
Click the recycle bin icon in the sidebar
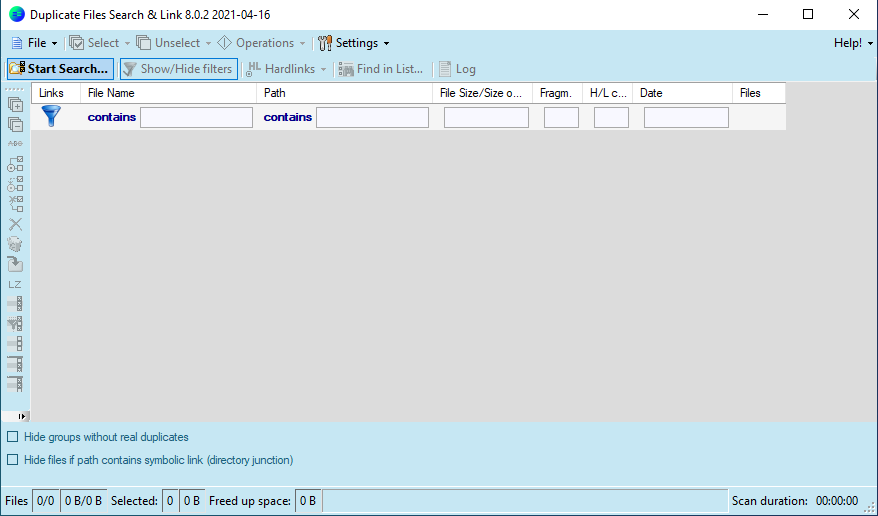click(15, 244)
